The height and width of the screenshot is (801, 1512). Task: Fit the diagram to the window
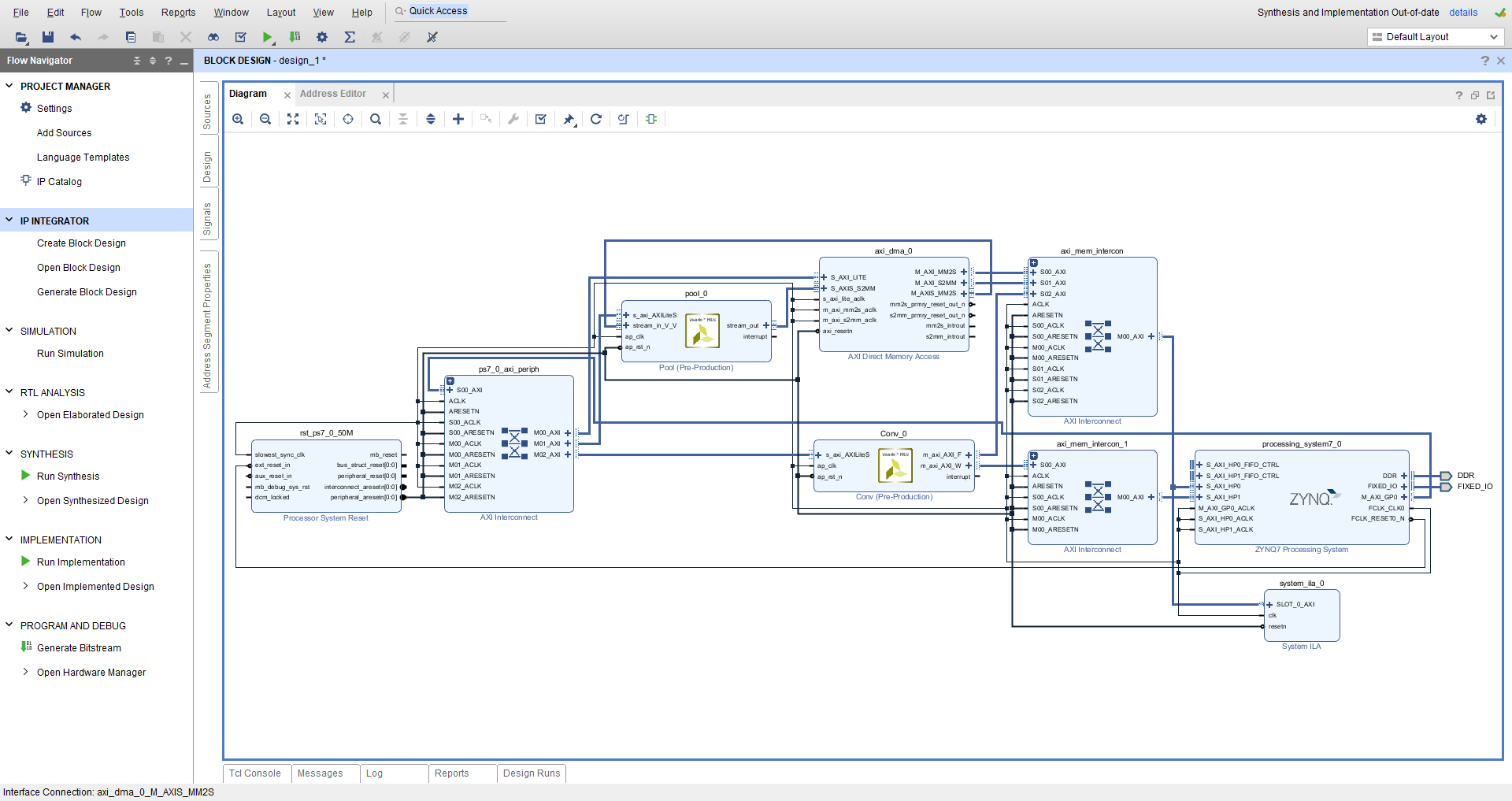[293, 119]
